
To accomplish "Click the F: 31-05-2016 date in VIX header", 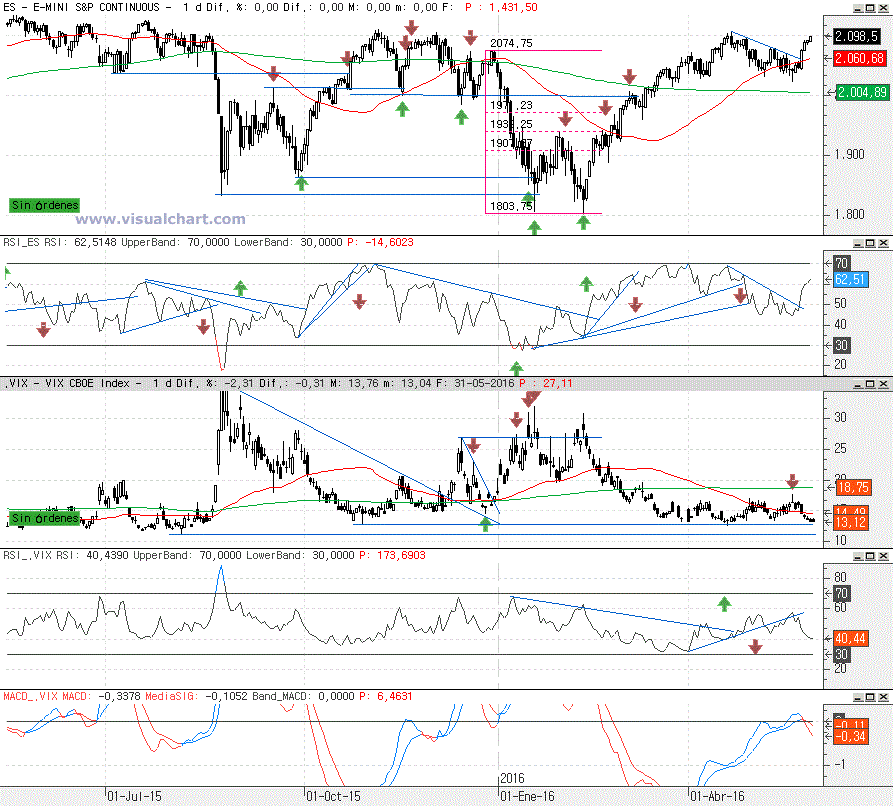I will (x=476, y=383).
